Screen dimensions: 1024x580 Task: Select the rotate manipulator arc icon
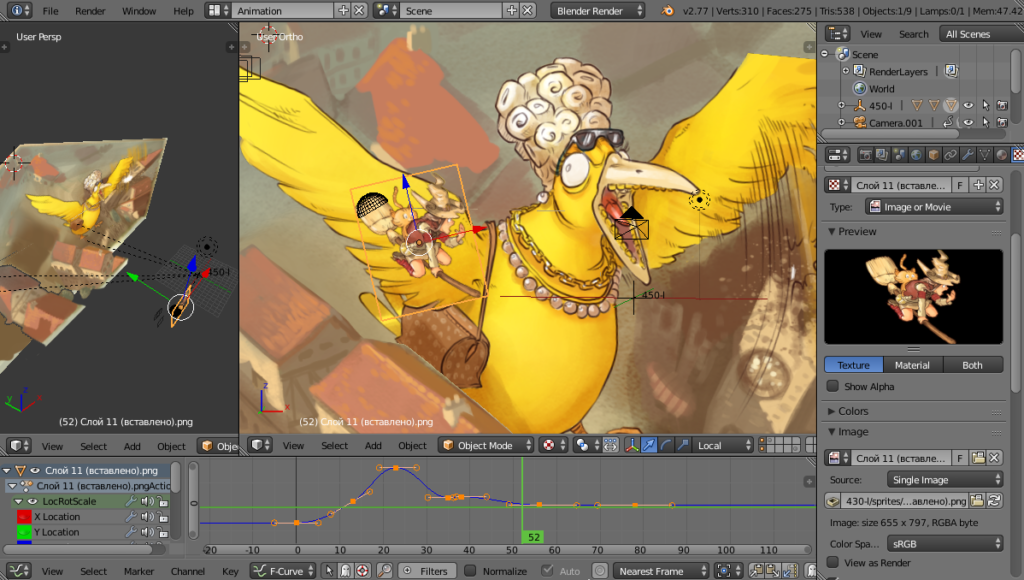pos(665,445)
